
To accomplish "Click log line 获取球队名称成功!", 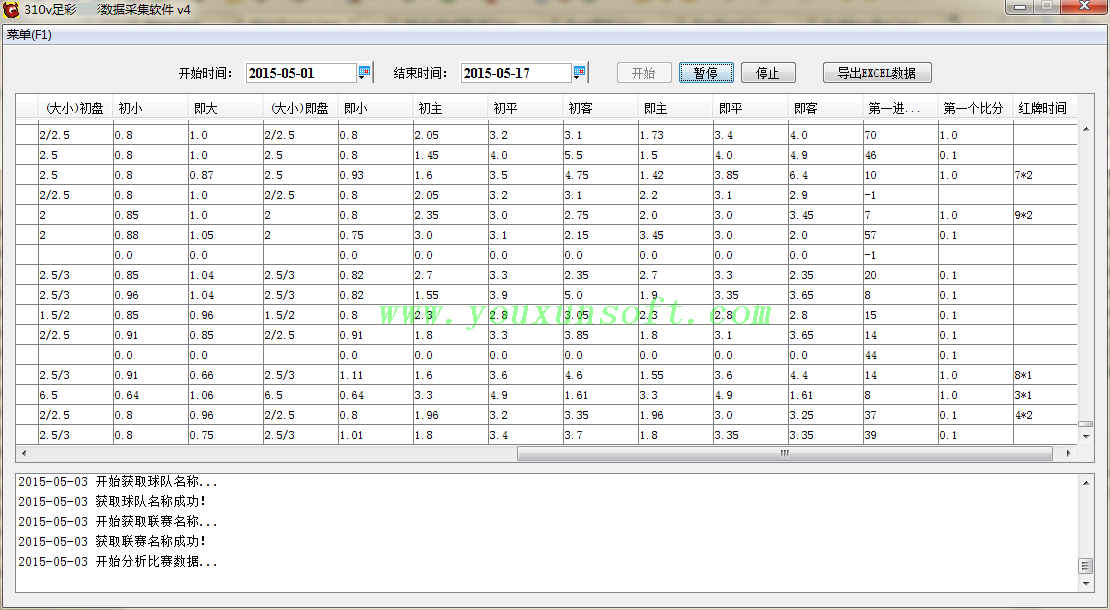I will pos(112,502).
